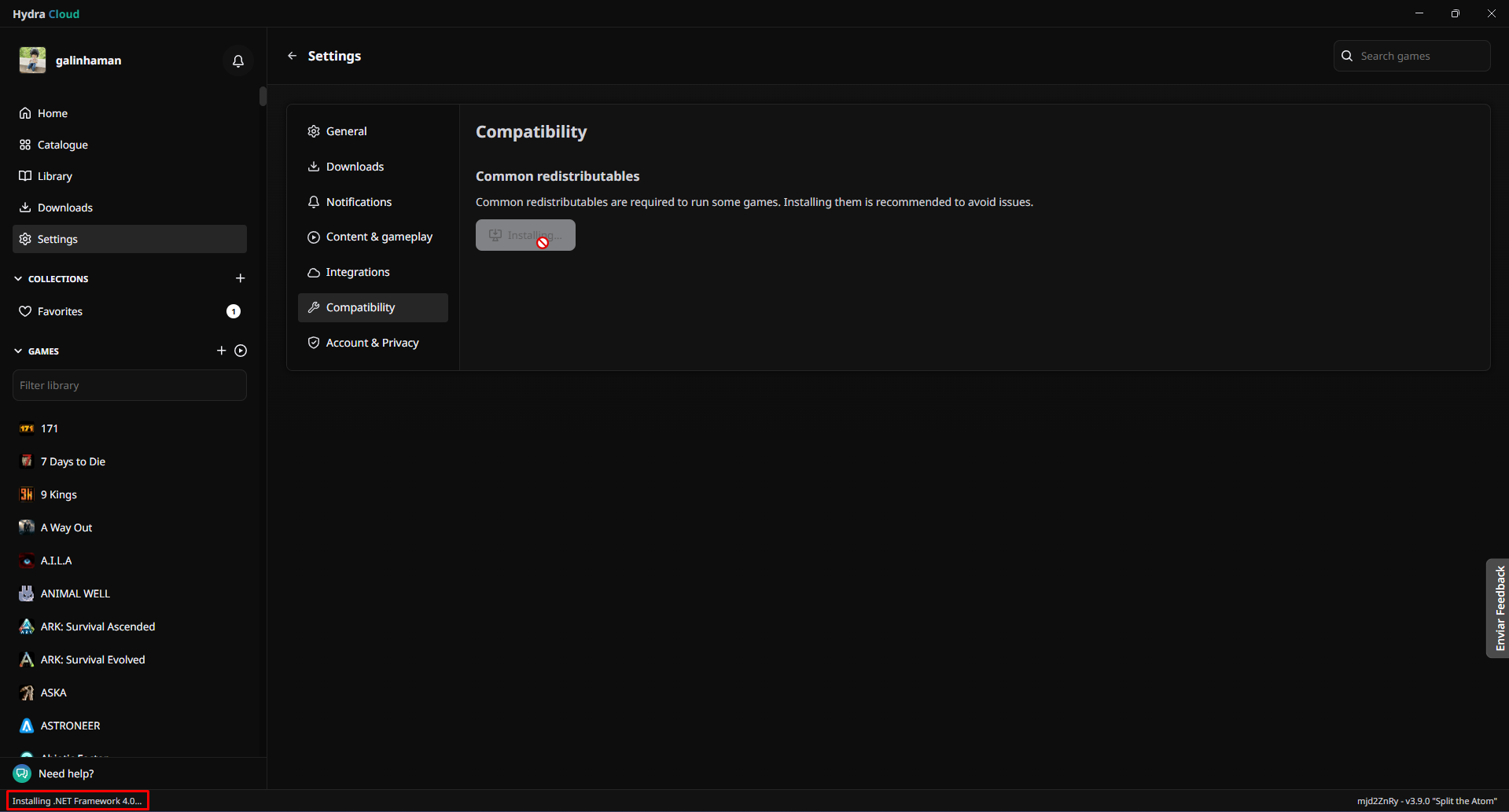This screenshot has height=812, width=1509.
Task: Click the Need help chat icon
Action: [22, 773]
